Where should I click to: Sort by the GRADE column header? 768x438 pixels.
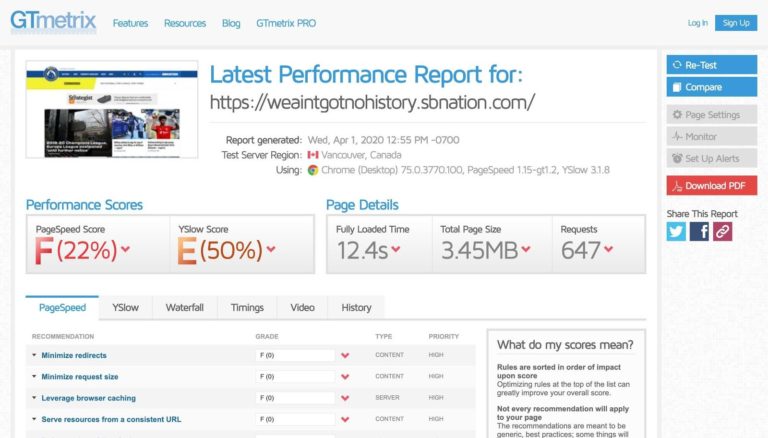tap(267, 337)
